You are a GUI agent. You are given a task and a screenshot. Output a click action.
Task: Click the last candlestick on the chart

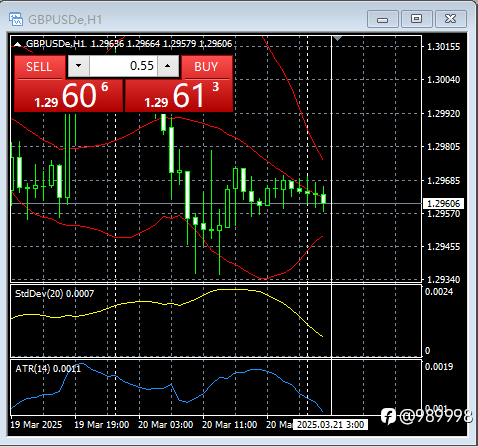(x=323, y=199)
